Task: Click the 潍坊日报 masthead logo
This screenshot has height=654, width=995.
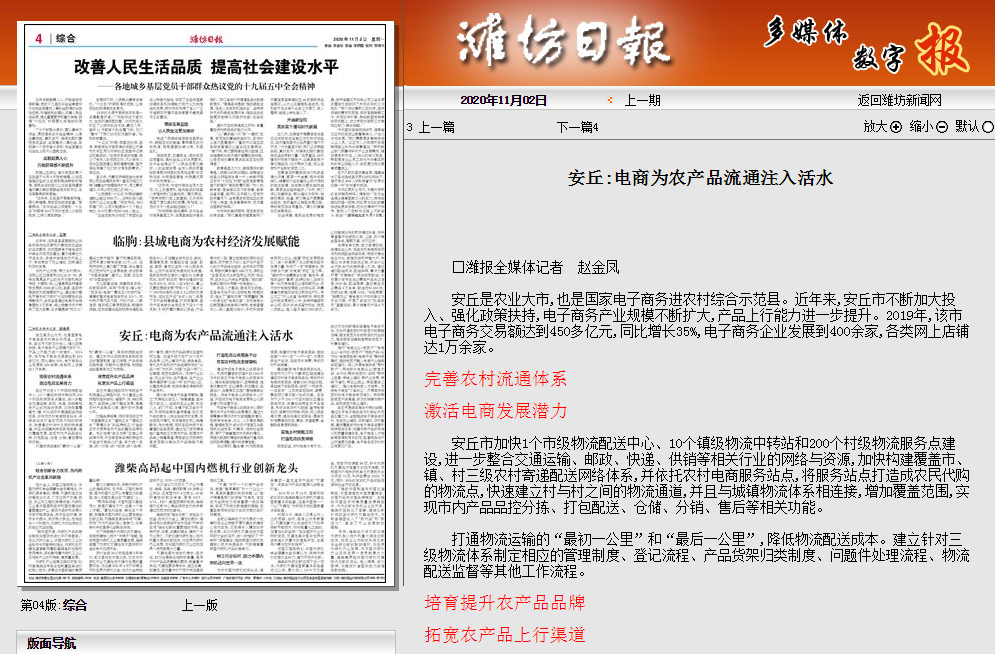Action: coord(563,43)
